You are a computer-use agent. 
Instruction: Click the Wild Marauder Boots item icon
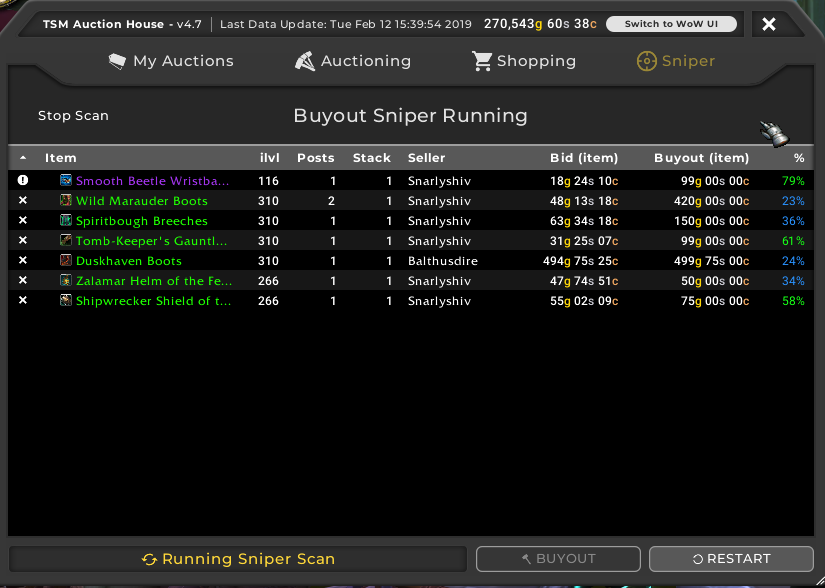pos(66,201)
